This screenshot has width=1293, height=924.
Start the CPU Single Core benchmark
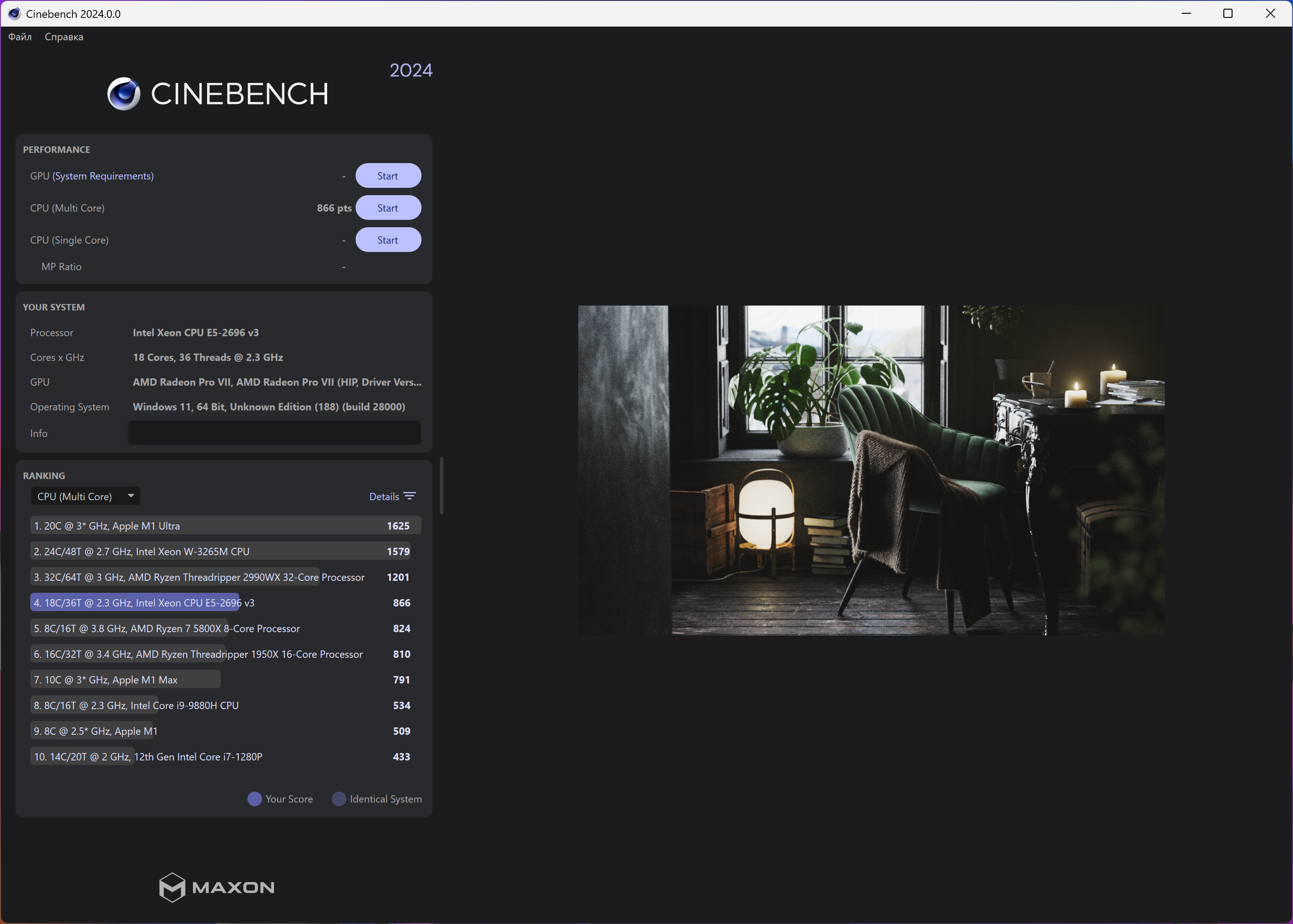click(388, 240)
